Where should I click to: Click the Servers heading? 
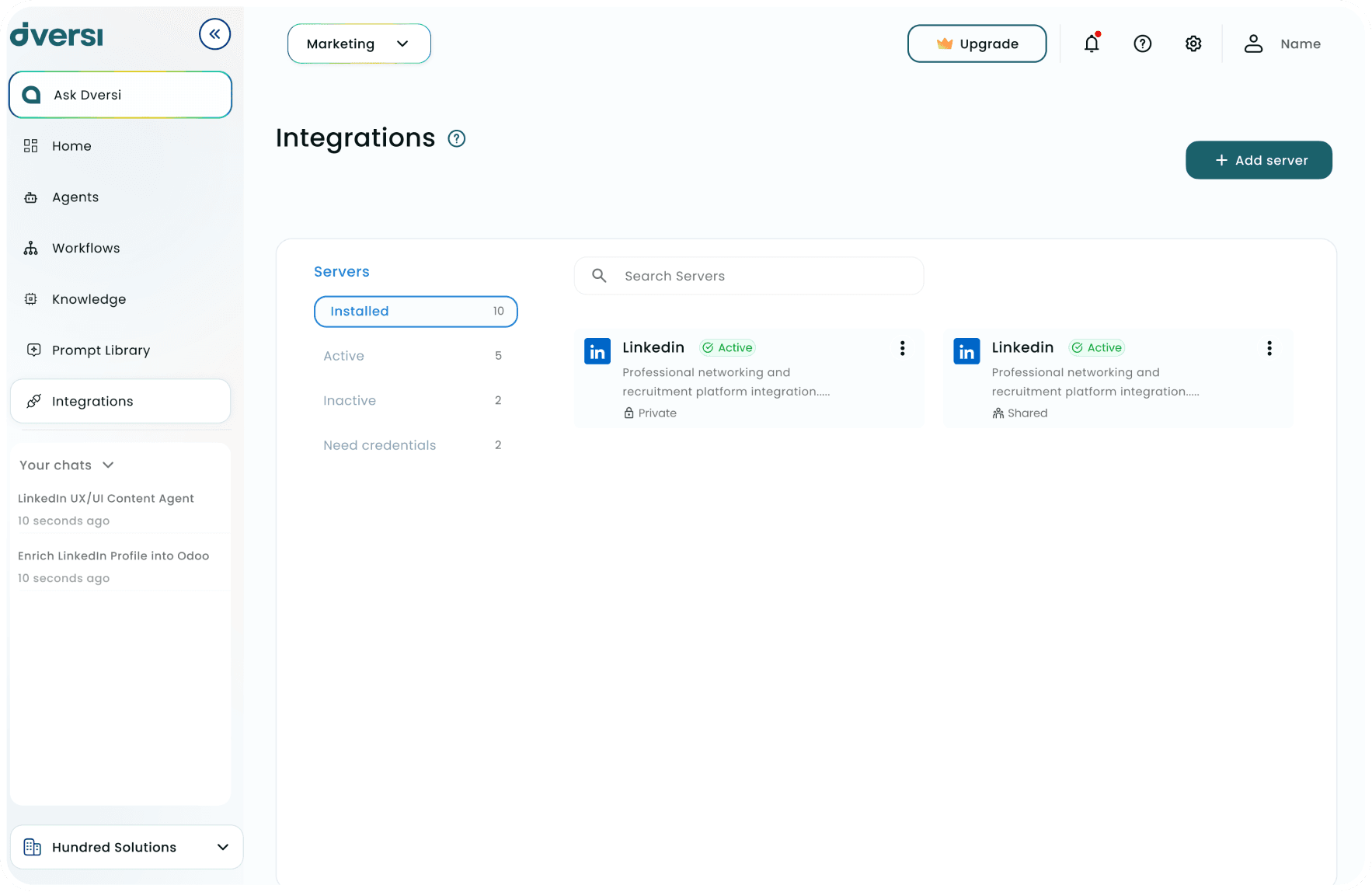click(342, 272)
